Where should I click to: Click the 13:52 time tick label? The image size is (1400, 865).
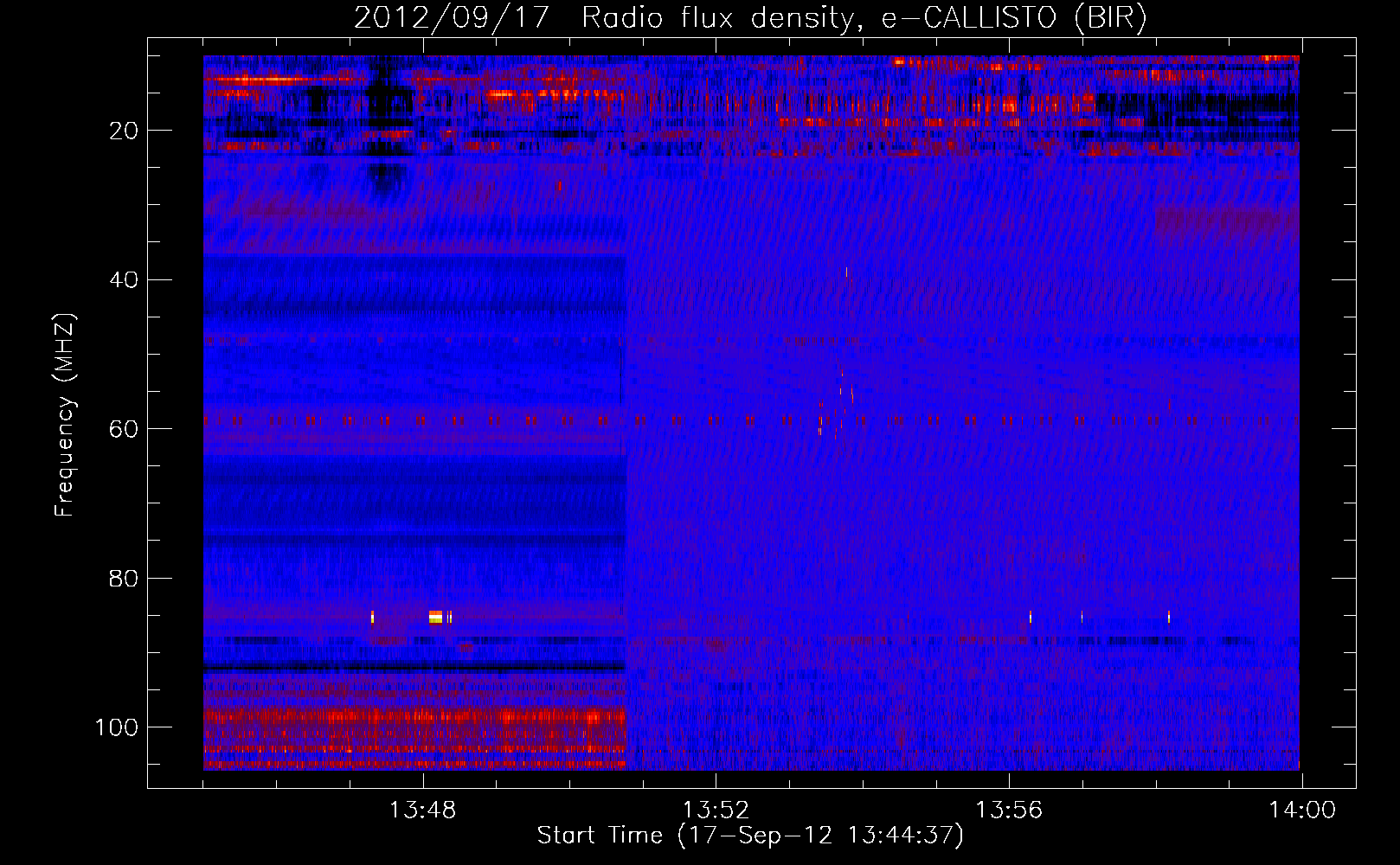pyautogui.click(x=716, y=811)
